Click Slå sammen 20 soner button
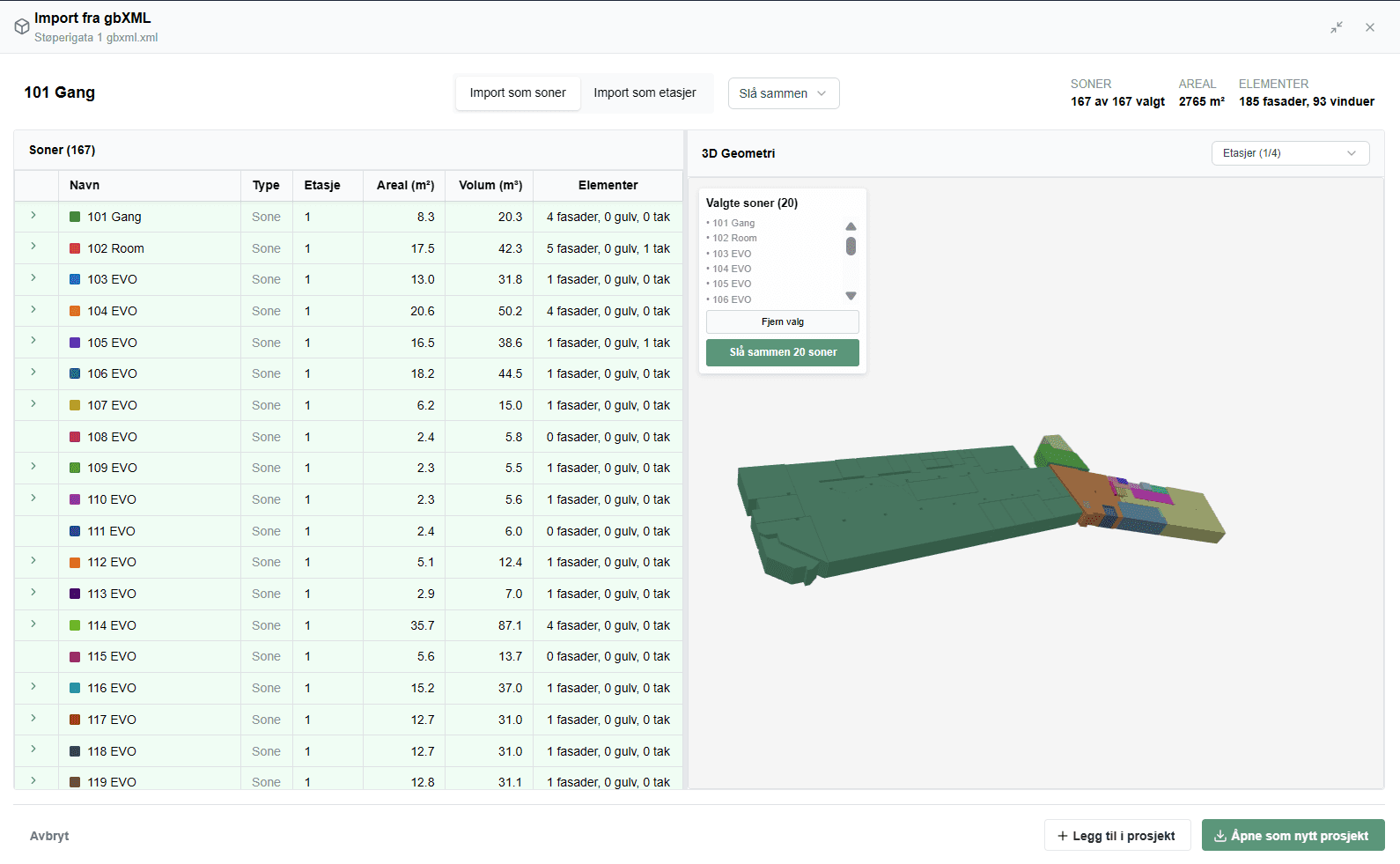Viewport: 1400px width, 864px height. pyautogui.click(x=783, y=352)
